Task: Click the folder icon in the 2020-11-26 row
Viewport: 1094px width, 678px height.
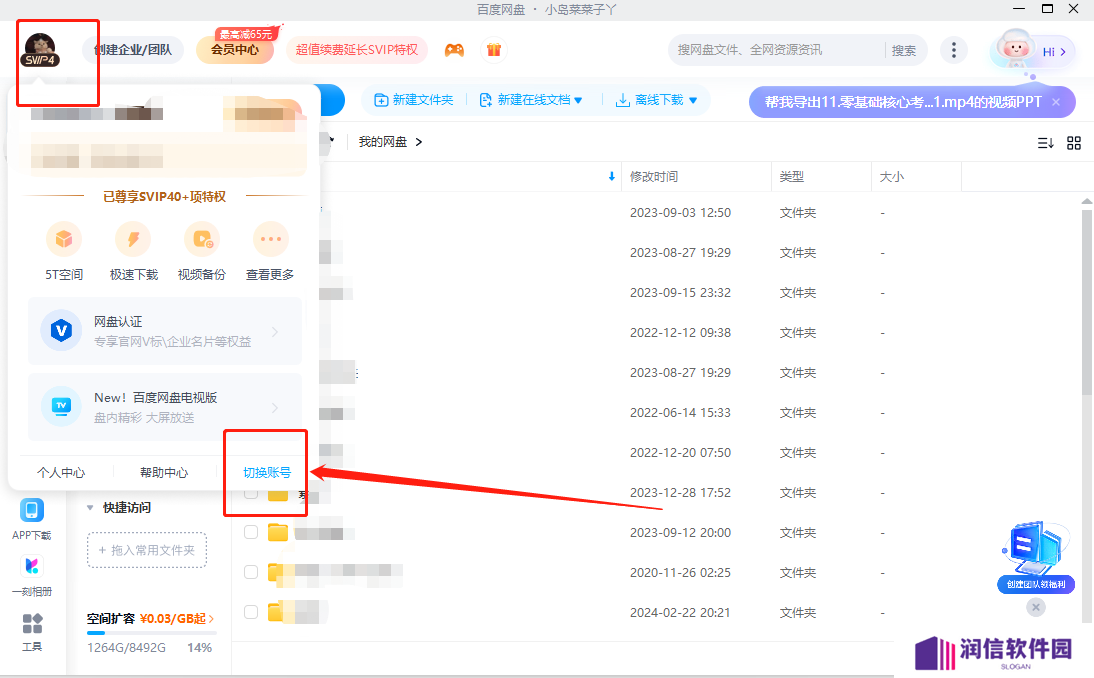Action: (x=278, y=573)
